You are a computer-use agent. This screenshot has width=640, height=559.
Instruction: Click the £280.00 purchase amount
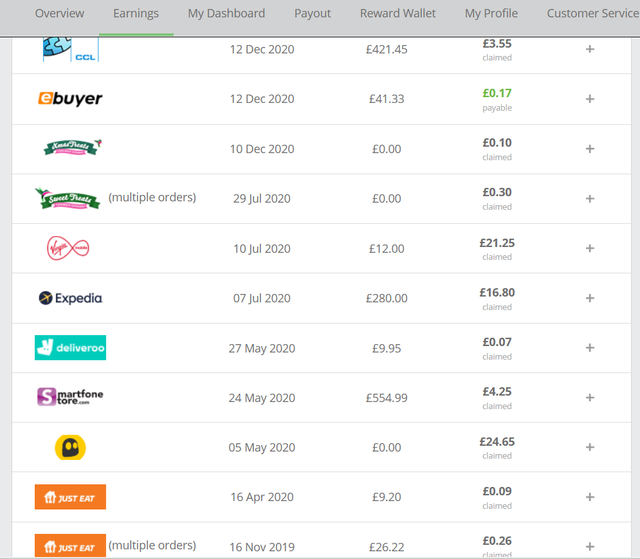[387, 298]
